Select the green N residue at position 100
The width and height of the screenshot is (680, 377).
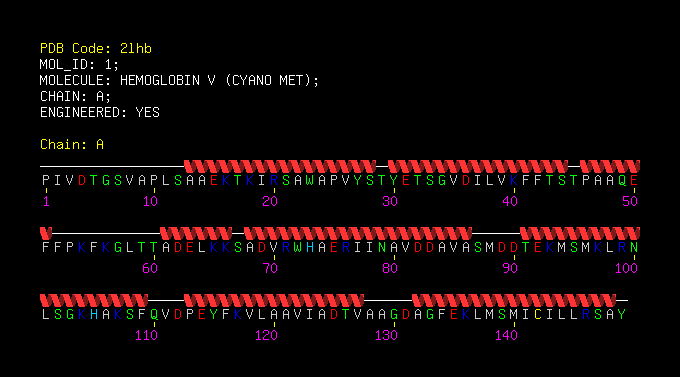(634, 248)
